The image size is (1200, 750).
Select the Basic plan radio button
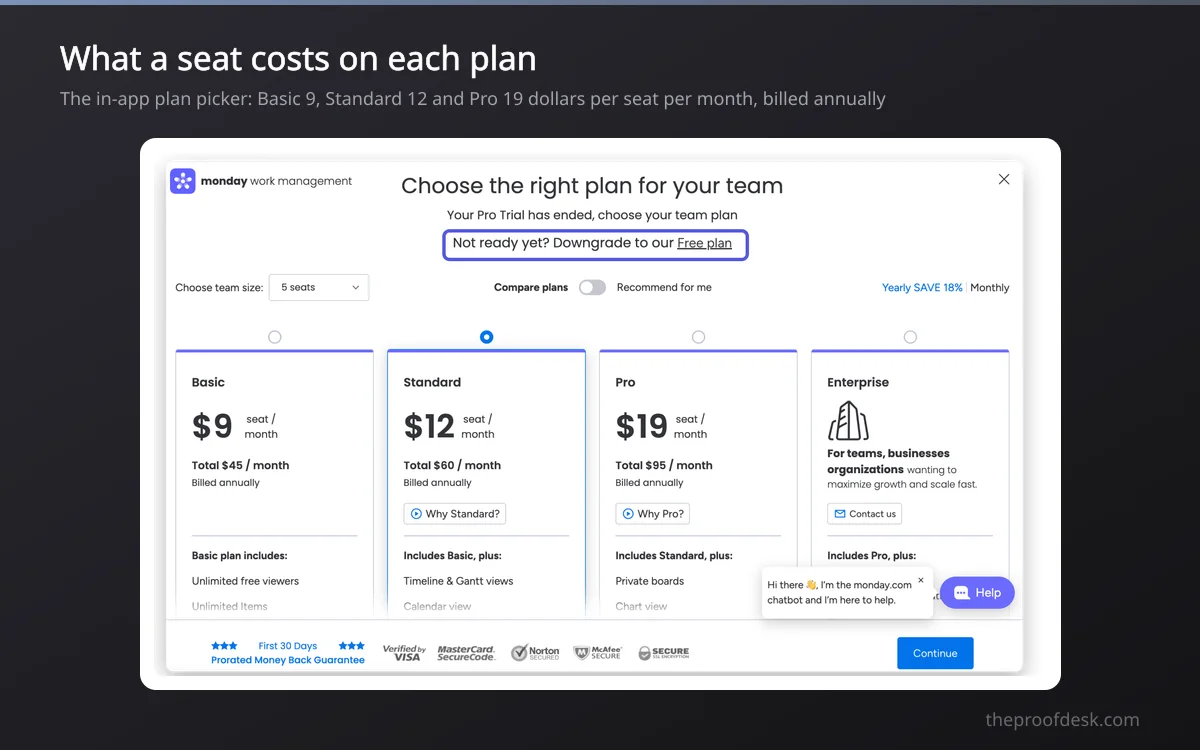(275, 337)
